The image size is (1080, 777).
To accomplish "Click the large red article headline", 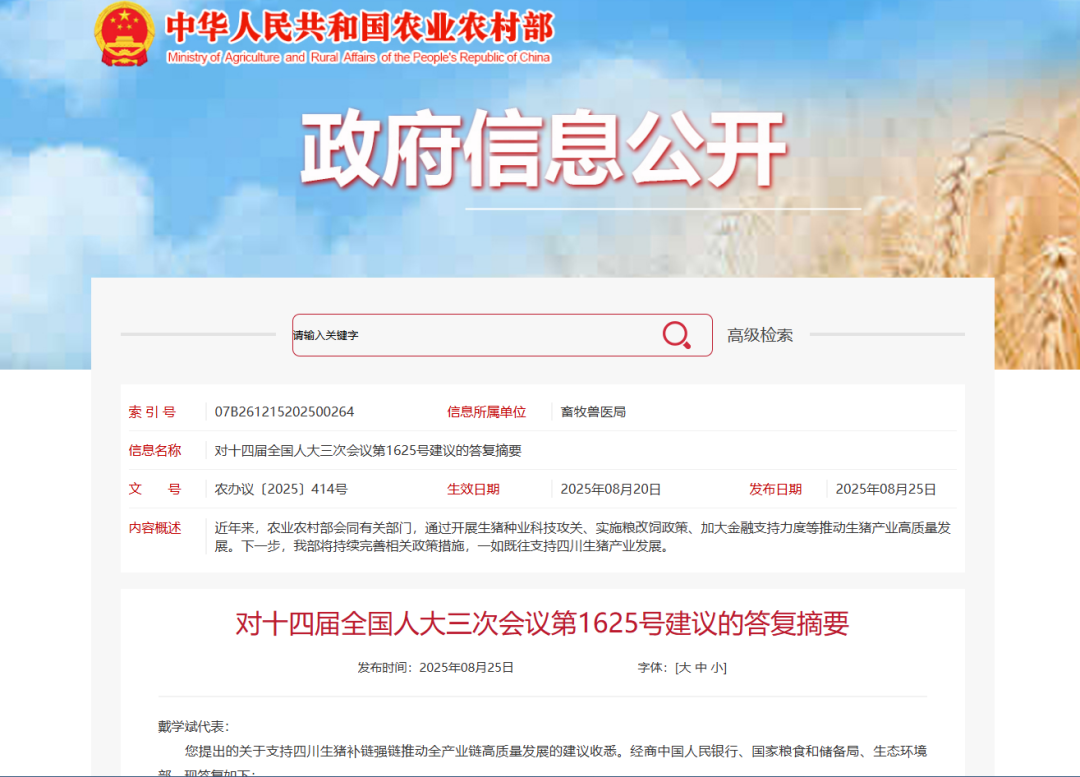I will point(542,624).
